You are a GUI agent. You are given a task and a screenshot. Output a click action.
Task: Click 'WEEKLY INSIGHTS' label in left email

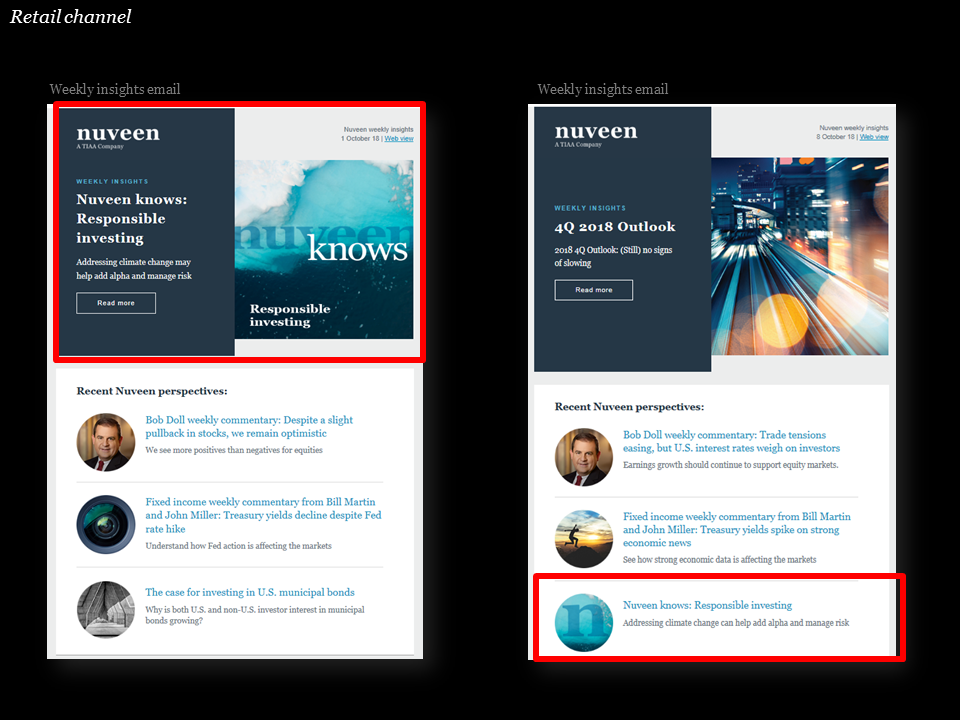(x=112, y=182)
